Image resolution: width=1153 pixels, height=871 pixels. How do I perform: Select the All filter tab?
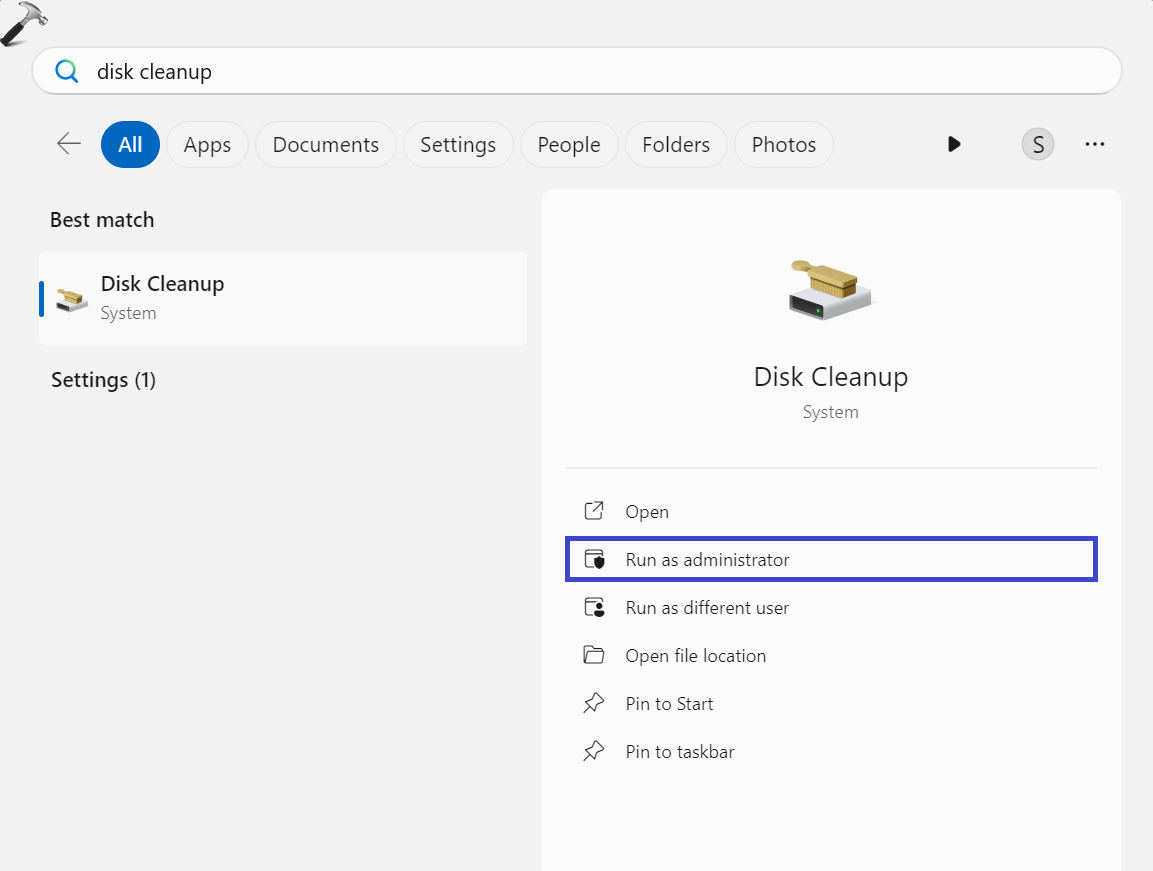[130, 145]
